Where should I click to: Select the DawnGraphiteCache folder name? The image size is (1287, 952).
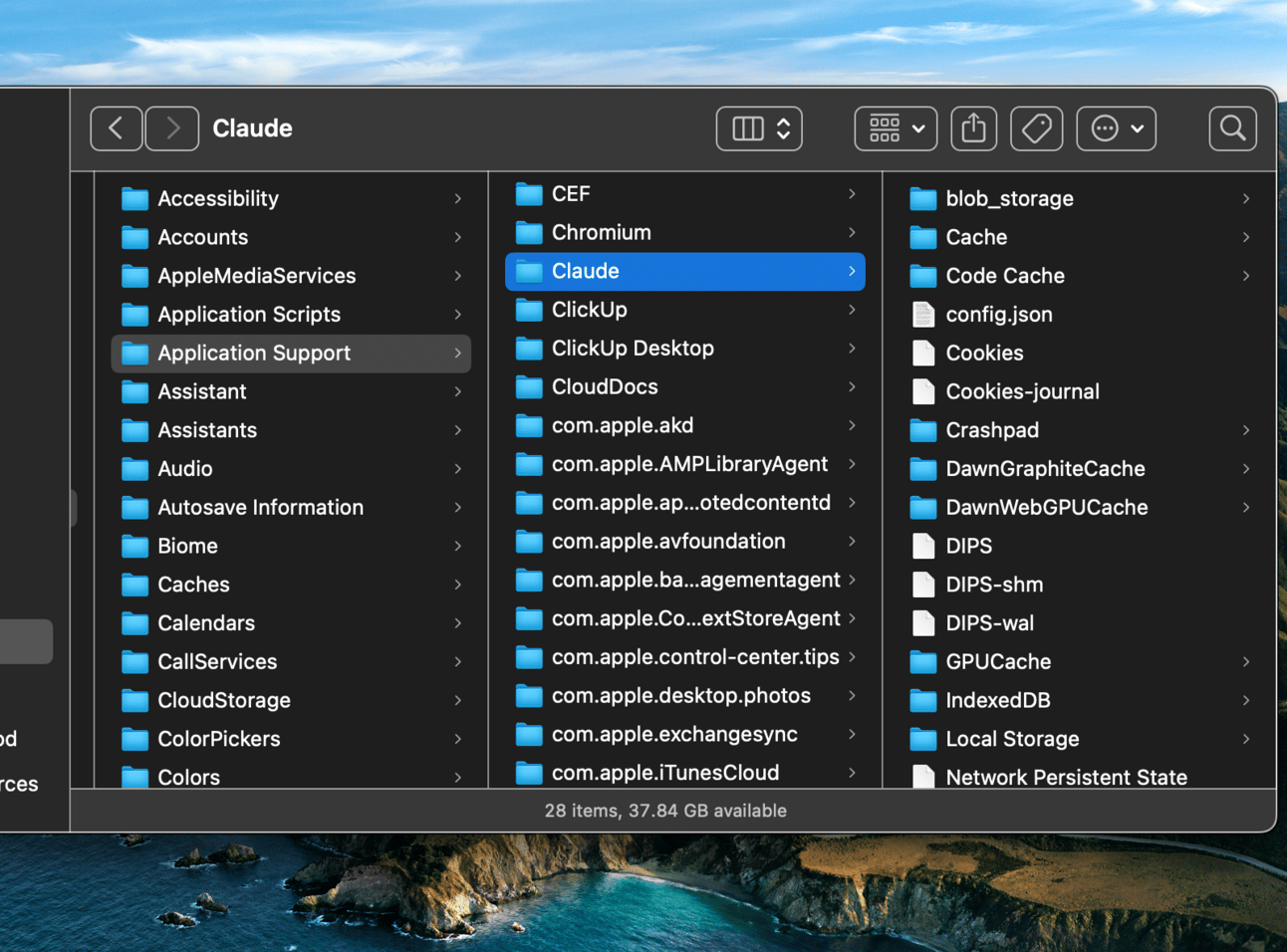pos(1046,469)
